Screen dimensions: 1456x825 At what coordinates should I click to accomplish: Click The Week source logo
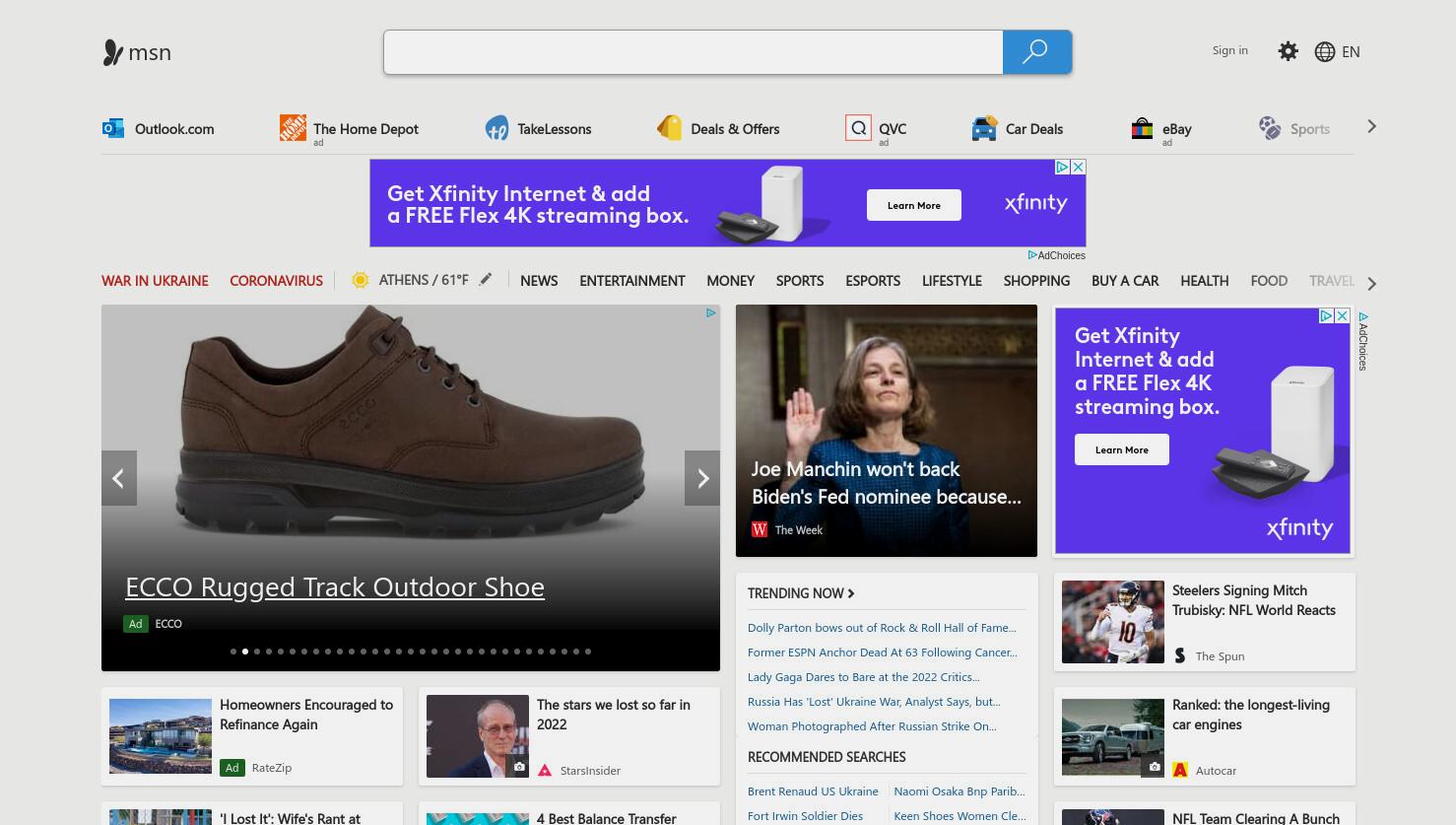[760, 530]
